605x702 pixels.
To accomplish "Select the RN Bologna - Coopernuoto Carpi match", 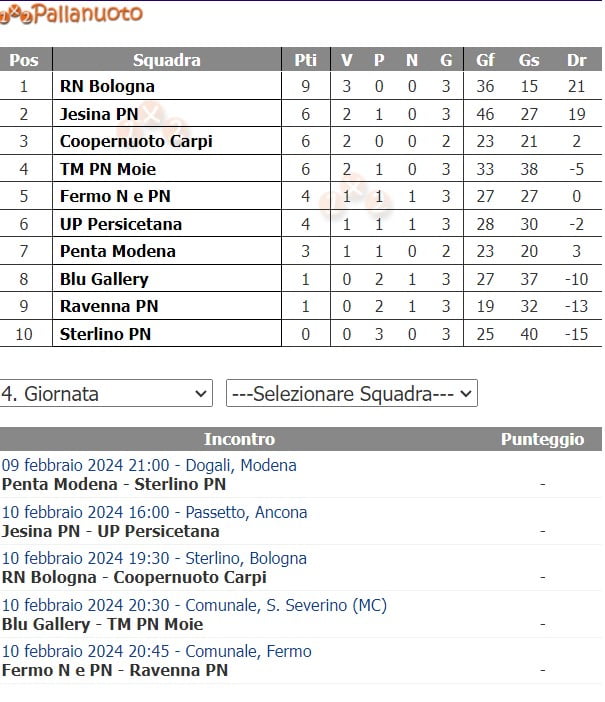I will click(x=134, y=577).
